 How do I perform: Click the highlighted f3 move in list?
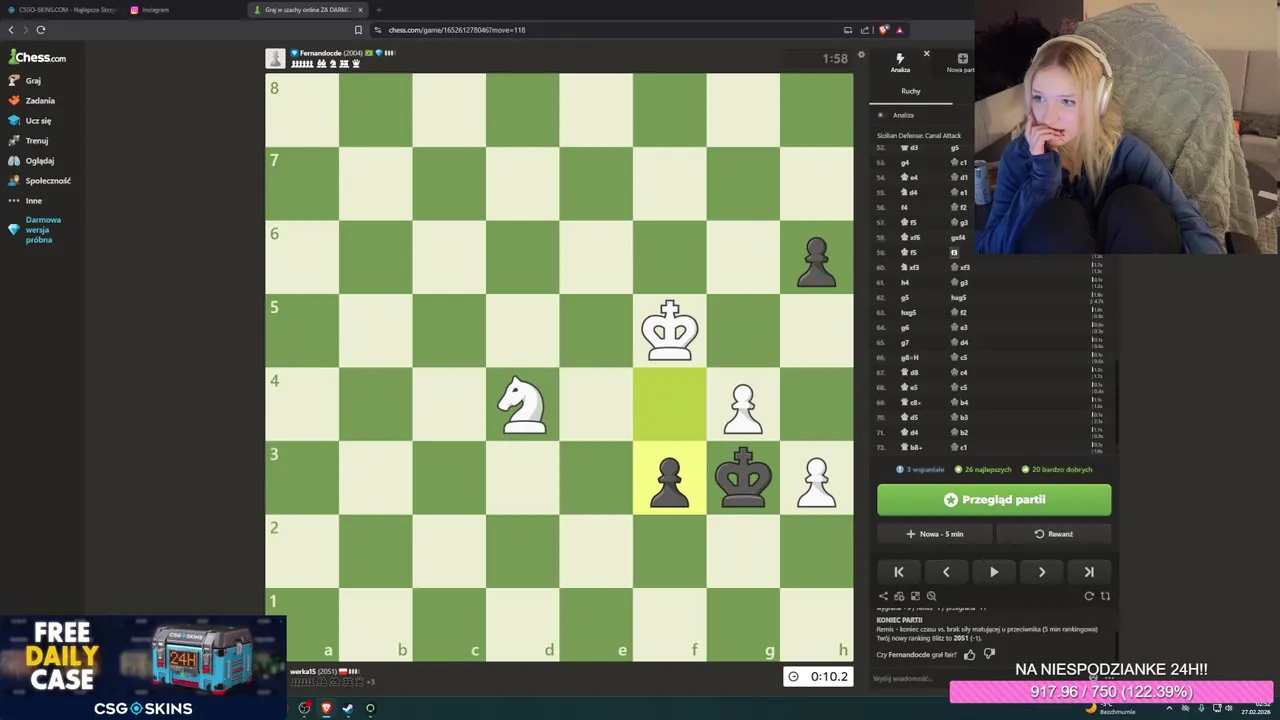coord(954,253)
